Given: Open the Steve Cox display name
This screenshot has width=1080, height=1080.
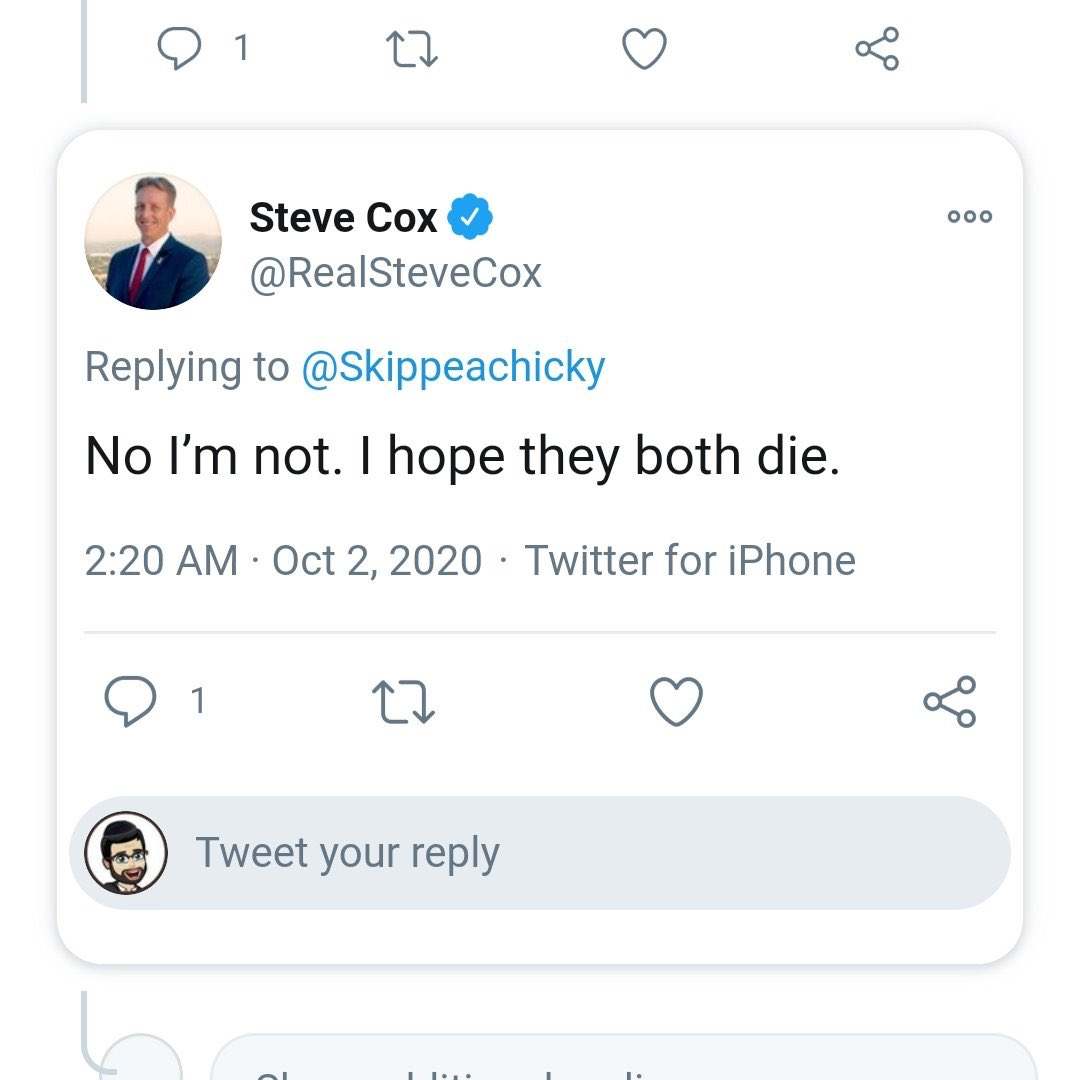Looking at the screenshot, I should 343,218.
